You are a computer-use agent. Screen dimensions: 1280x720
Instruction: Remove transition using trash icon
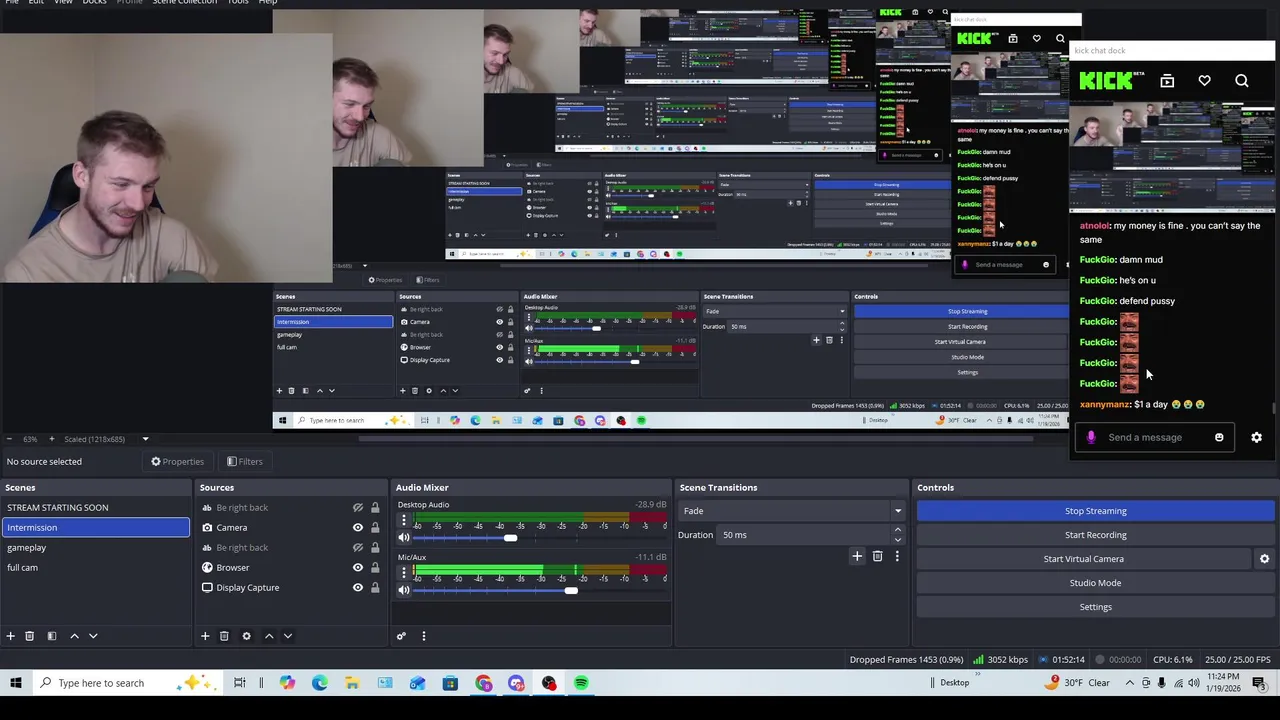click(877, 556)
